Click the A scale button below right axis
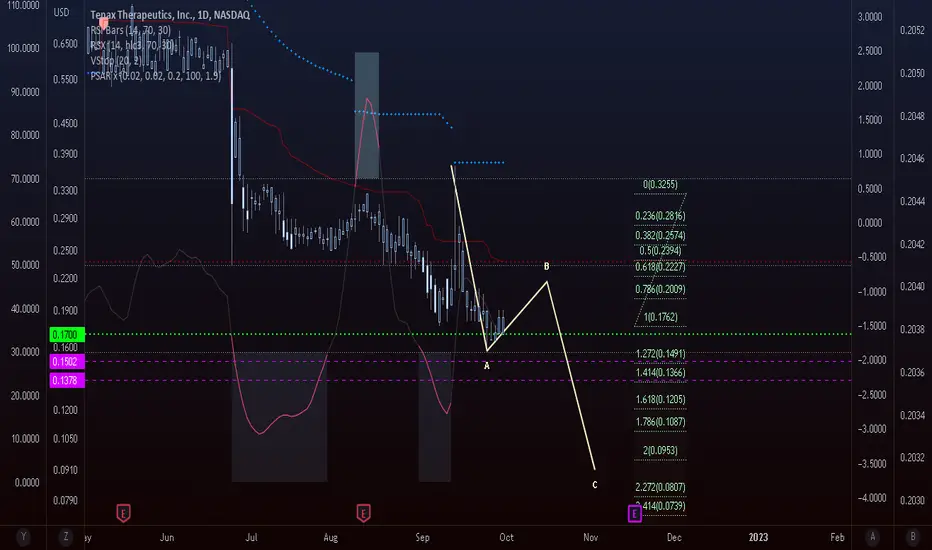Viewport: 932px width, 550px height. [872, 537]
